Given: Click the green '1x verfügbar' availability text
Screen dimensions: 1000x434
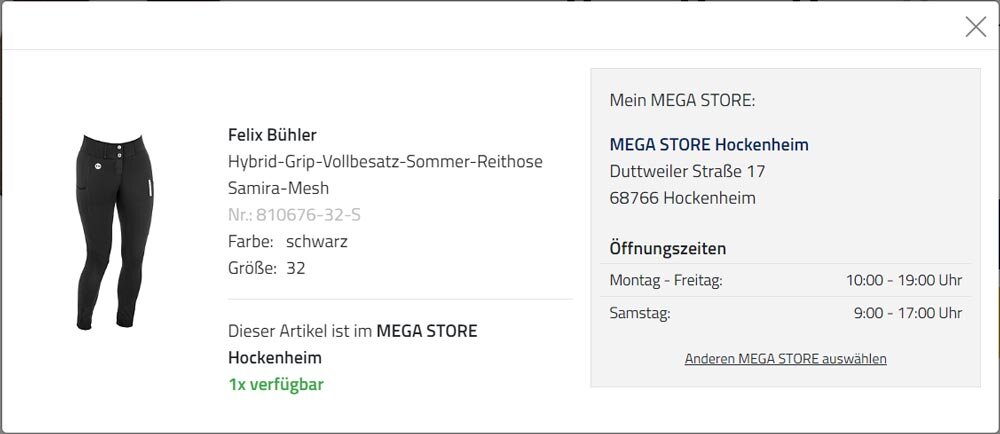Looking at the screenshot, I should click(276, 385).
